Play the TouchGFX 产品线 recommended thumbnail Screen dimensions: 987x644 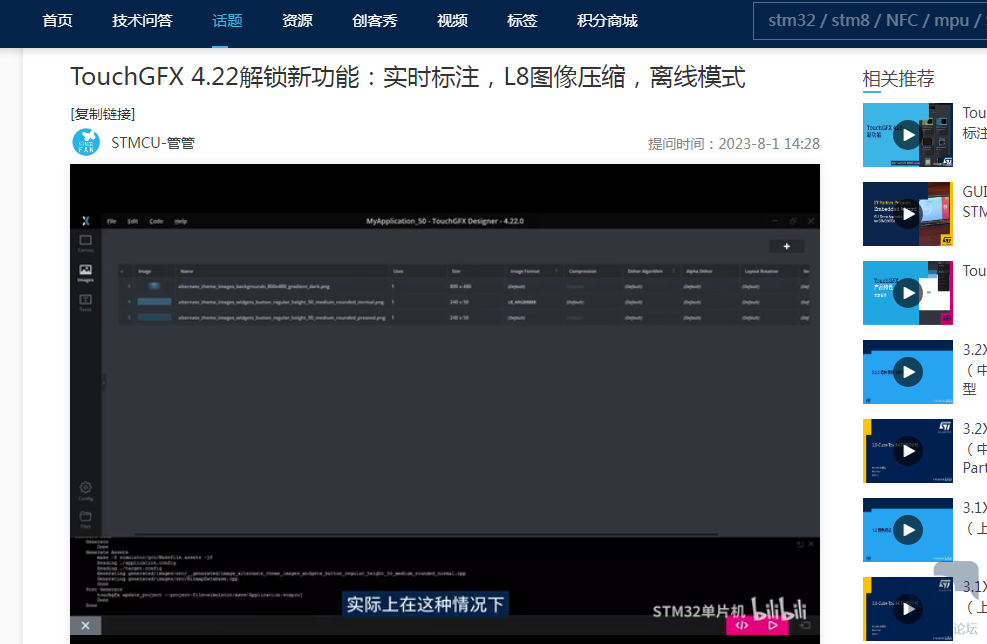tap(908, 293)
